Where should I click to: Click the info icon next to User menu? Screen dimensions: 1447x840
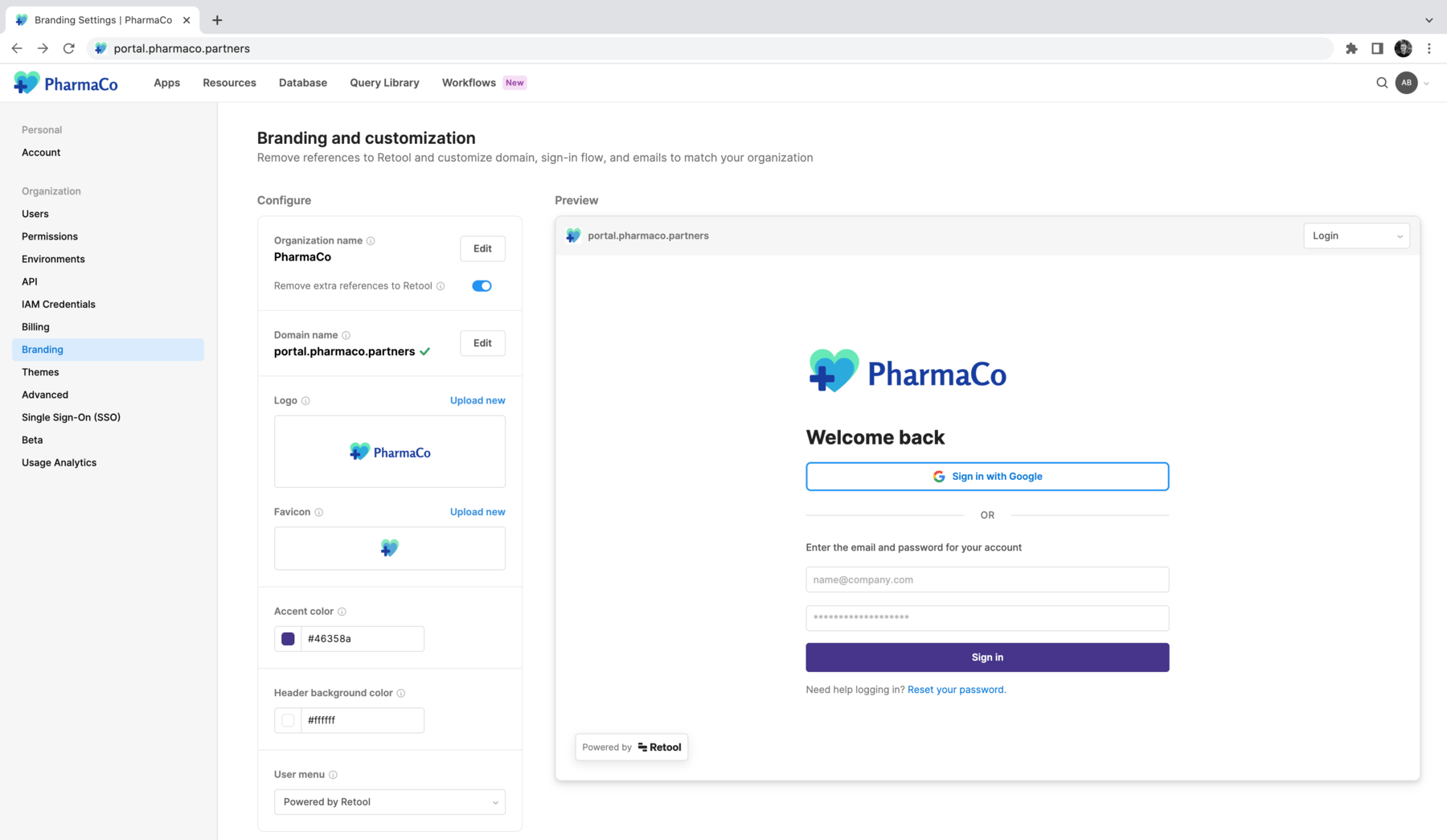pos(333,775)
